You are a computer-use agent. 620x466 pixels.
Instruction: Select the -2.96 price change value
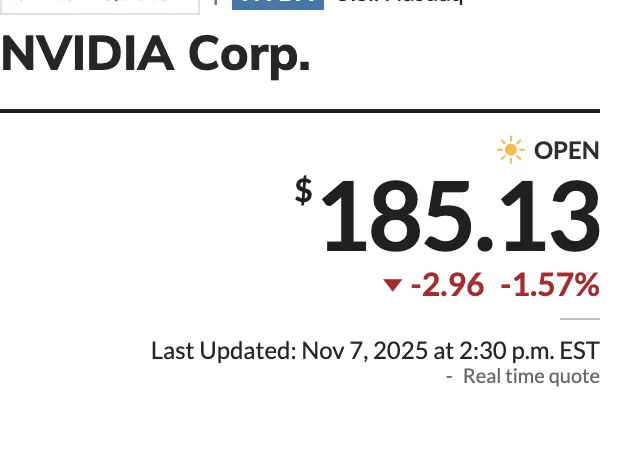point(447,286)
